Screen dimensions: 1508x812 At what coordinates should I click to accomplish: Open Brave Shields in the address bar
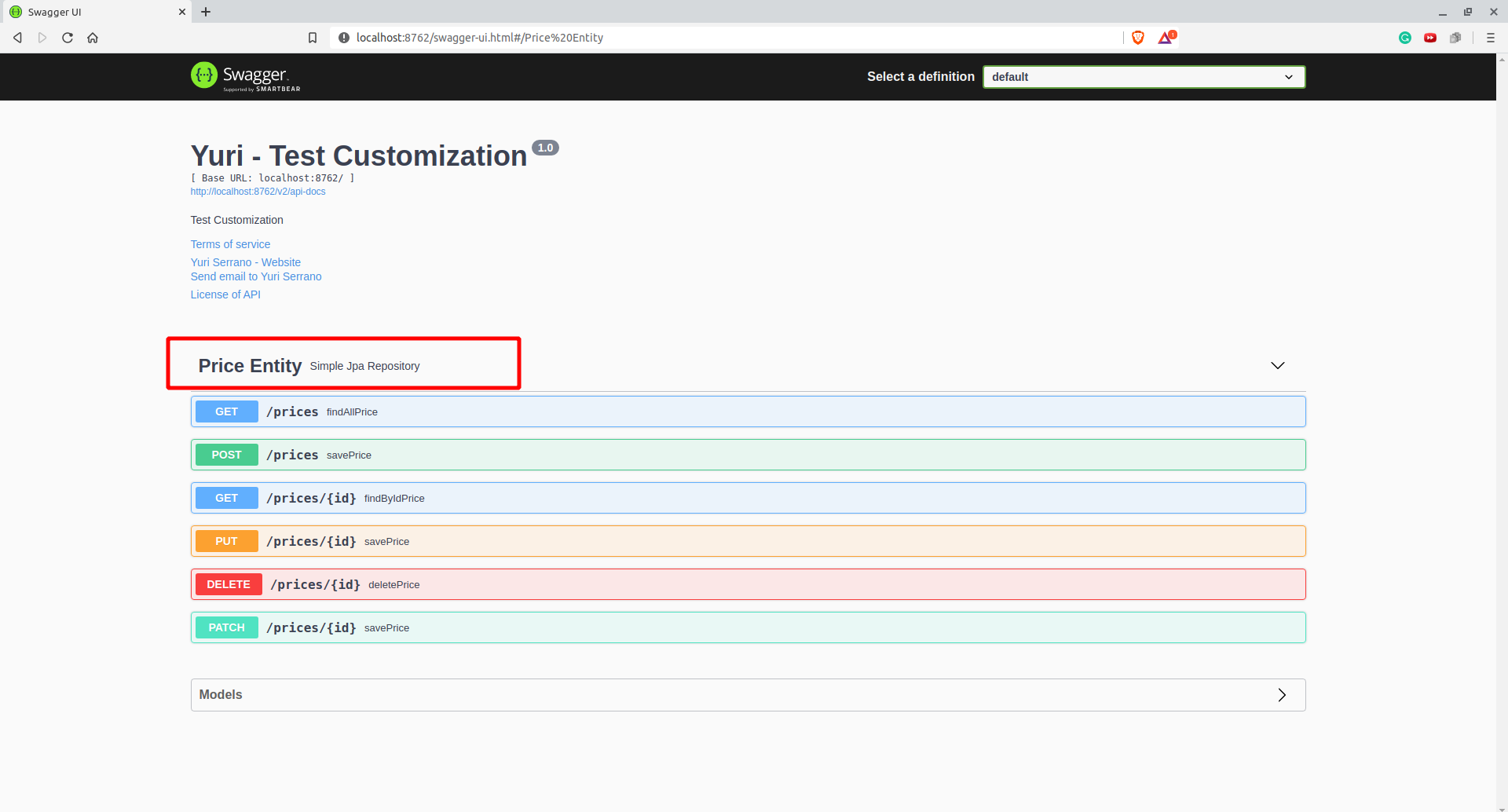[1138, 37]
